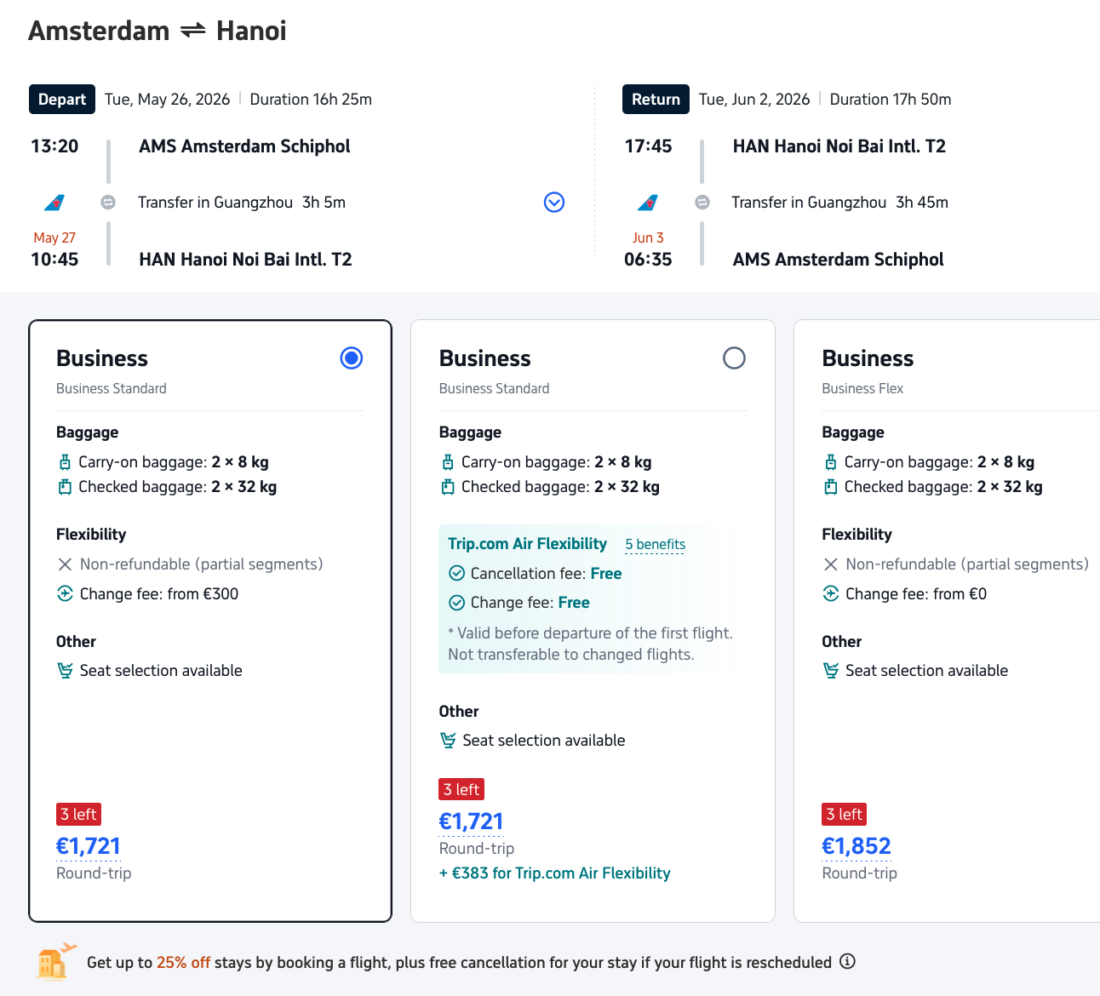Click the return transfer stop marker in Guangzhou
Screen dimensions: 1100x996
[702, 202]
